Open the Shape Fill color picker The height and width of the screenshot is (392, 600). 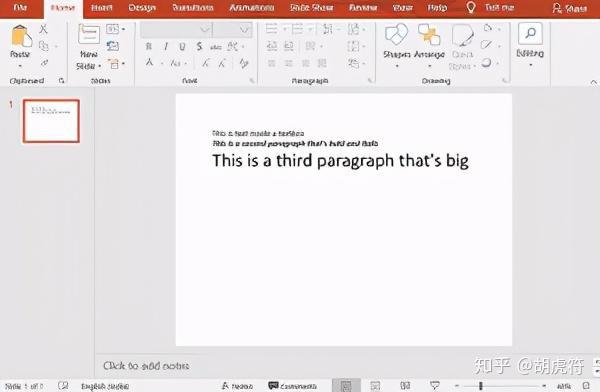[x=488, y=28]
